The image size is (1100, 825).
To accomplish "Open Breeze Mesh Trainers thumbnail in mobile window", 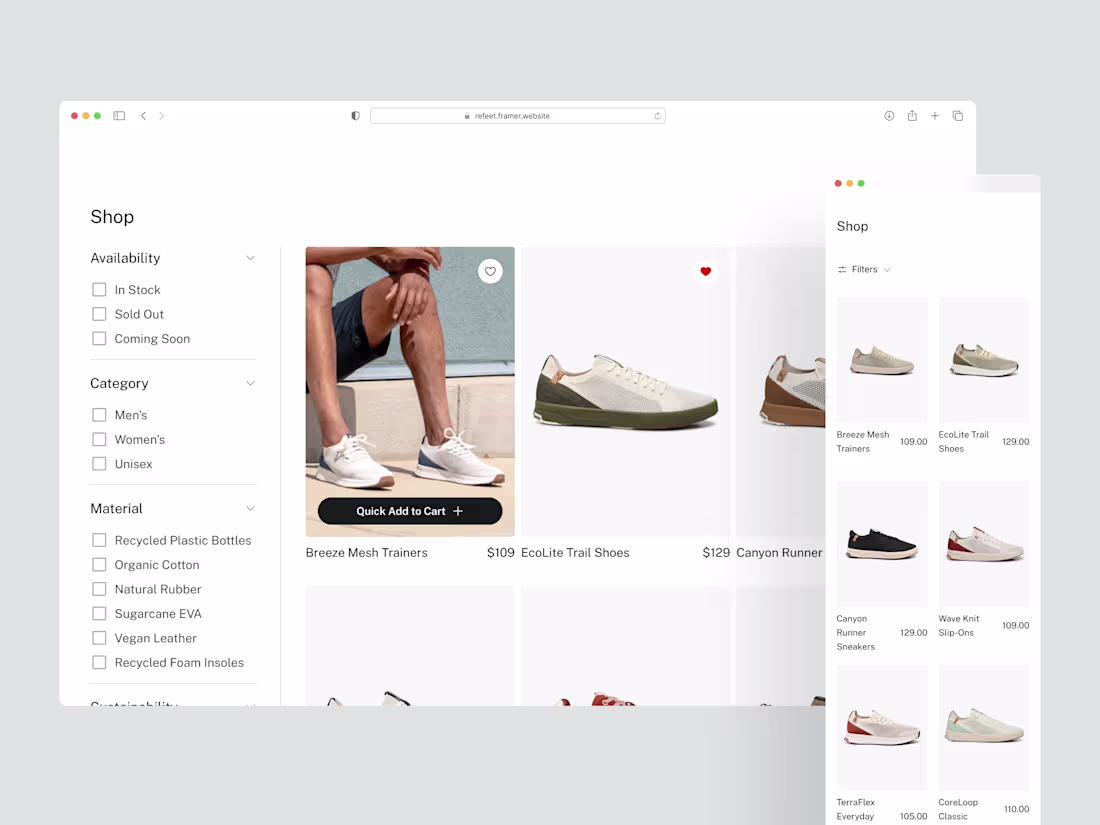I will point(883,360).
